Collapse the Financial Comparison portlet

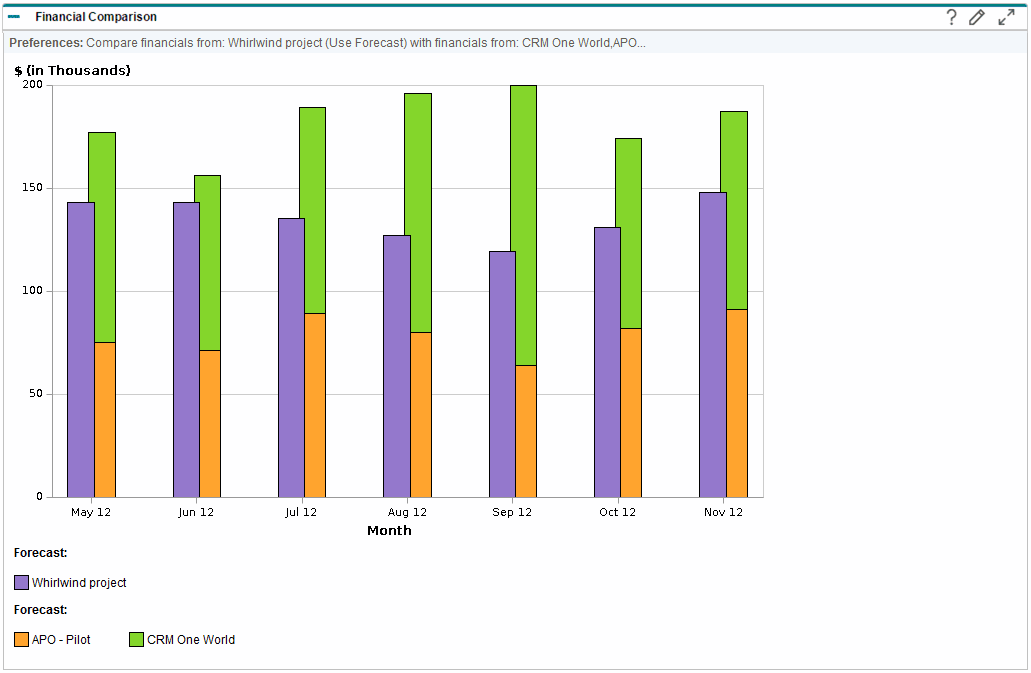click(14, 17)
